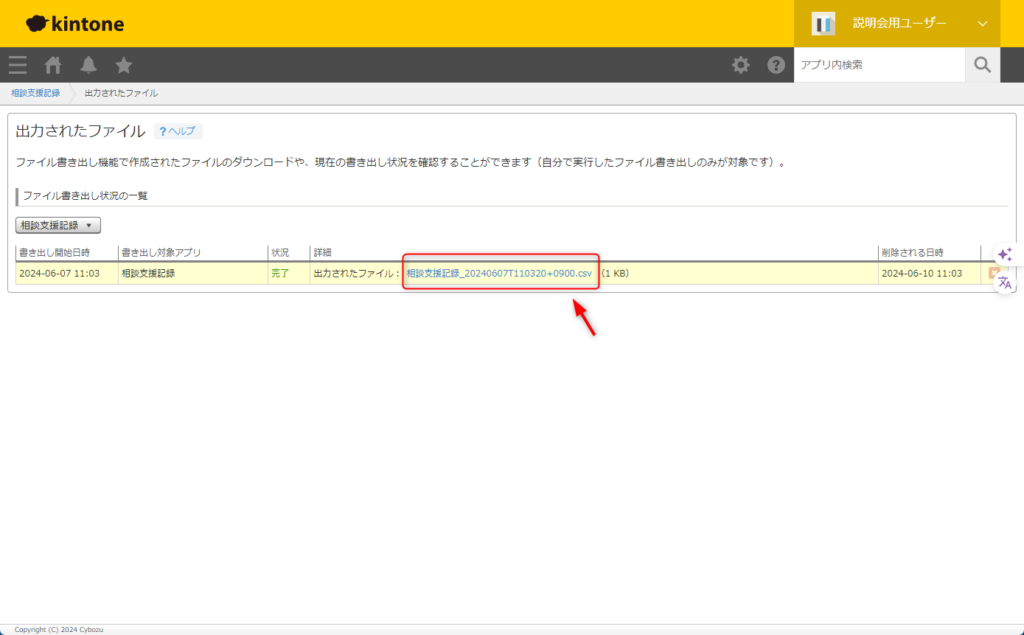Viewport: 1024px width, 635px height.
Task: Click in the アプリ内検索 search field
Action: click(x=879, y=65)
